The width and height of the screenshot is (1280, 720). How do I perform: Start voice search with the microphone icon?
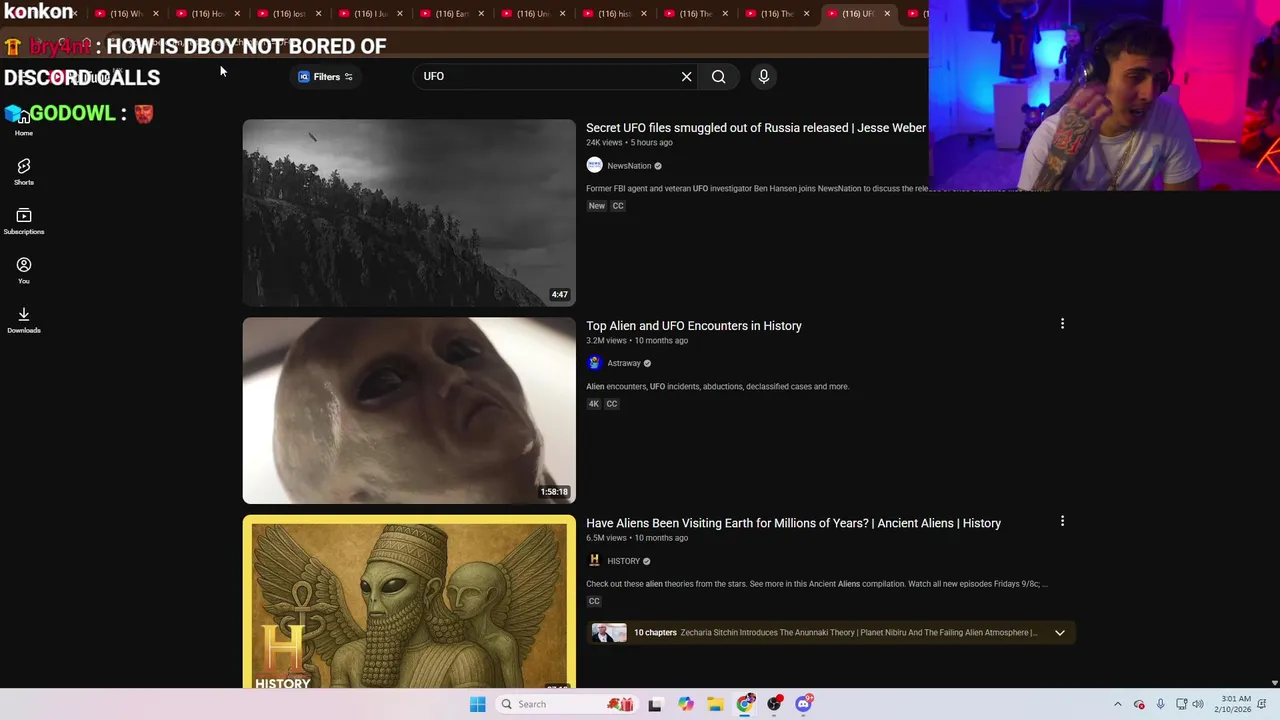click(x=763, y=77)
